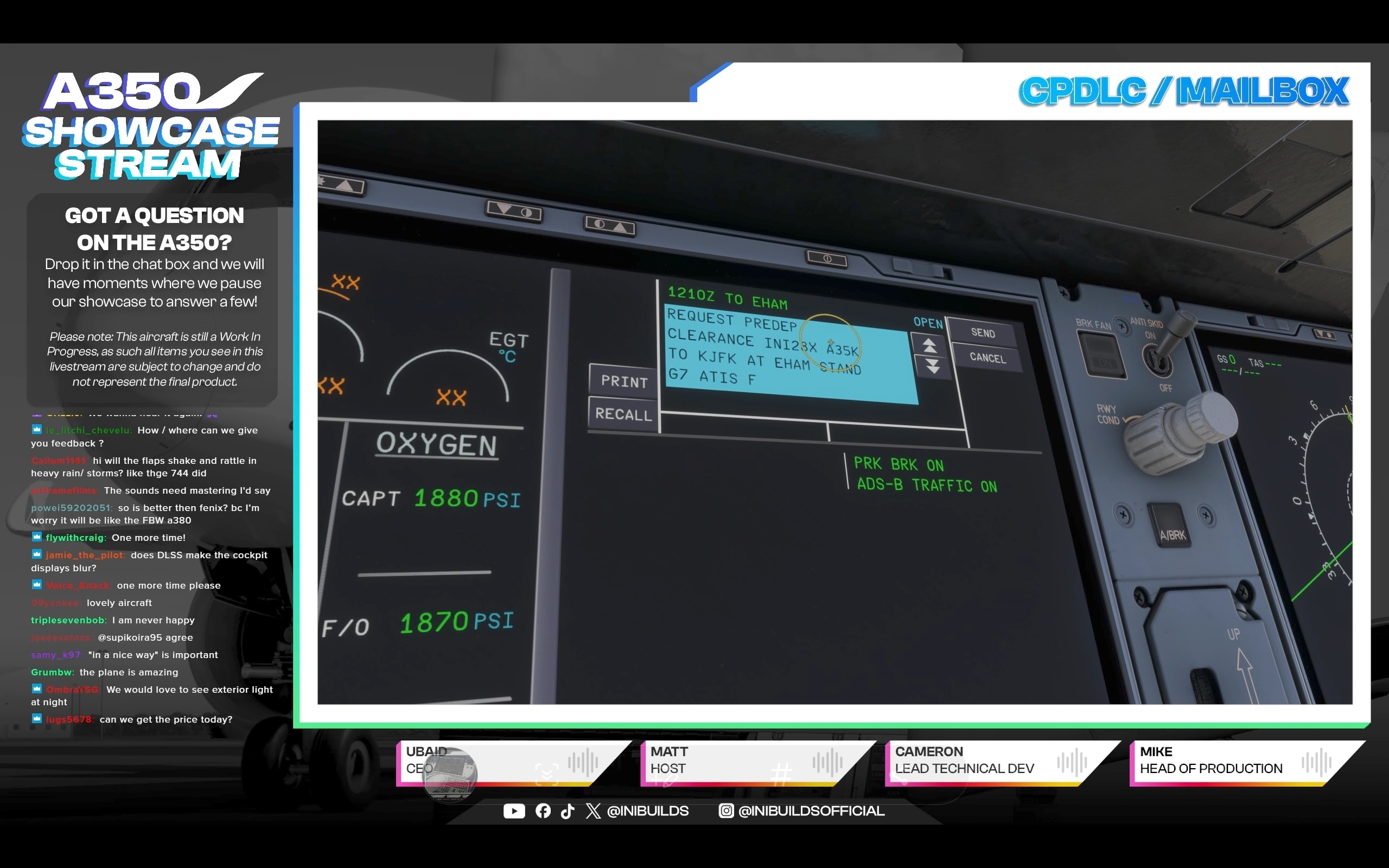Click the subscriber badge beside OmbraYSG
Viewport: 1389px width, 868px height.
point(37,688)
